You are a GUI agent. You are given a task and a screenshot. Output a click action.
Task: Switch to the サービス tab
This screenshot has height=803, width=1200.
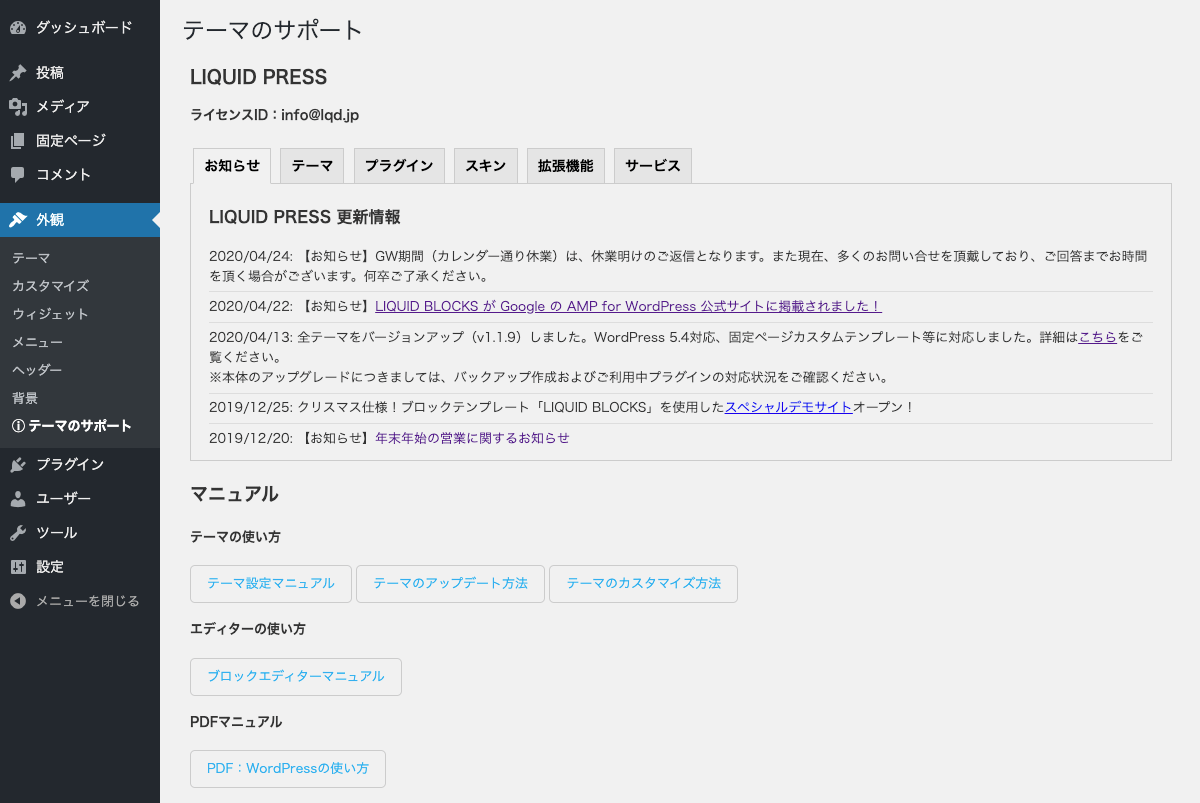653,166
